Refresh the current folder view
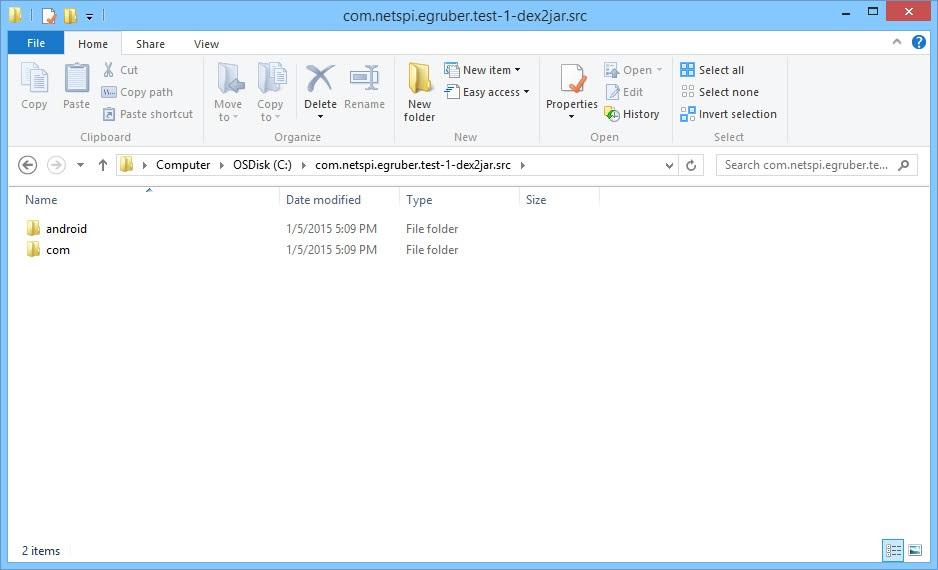The height and width of the screenshot is (570, 938). (x=691, y=165)
